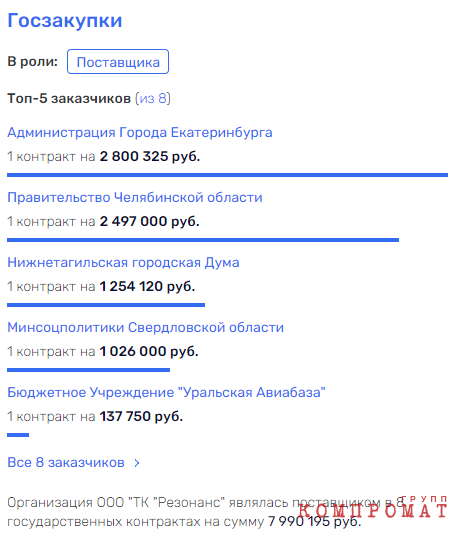Click the bar under Челябинской области contract
The height and width of the screenshot is (538, 458).
[203, 240]
